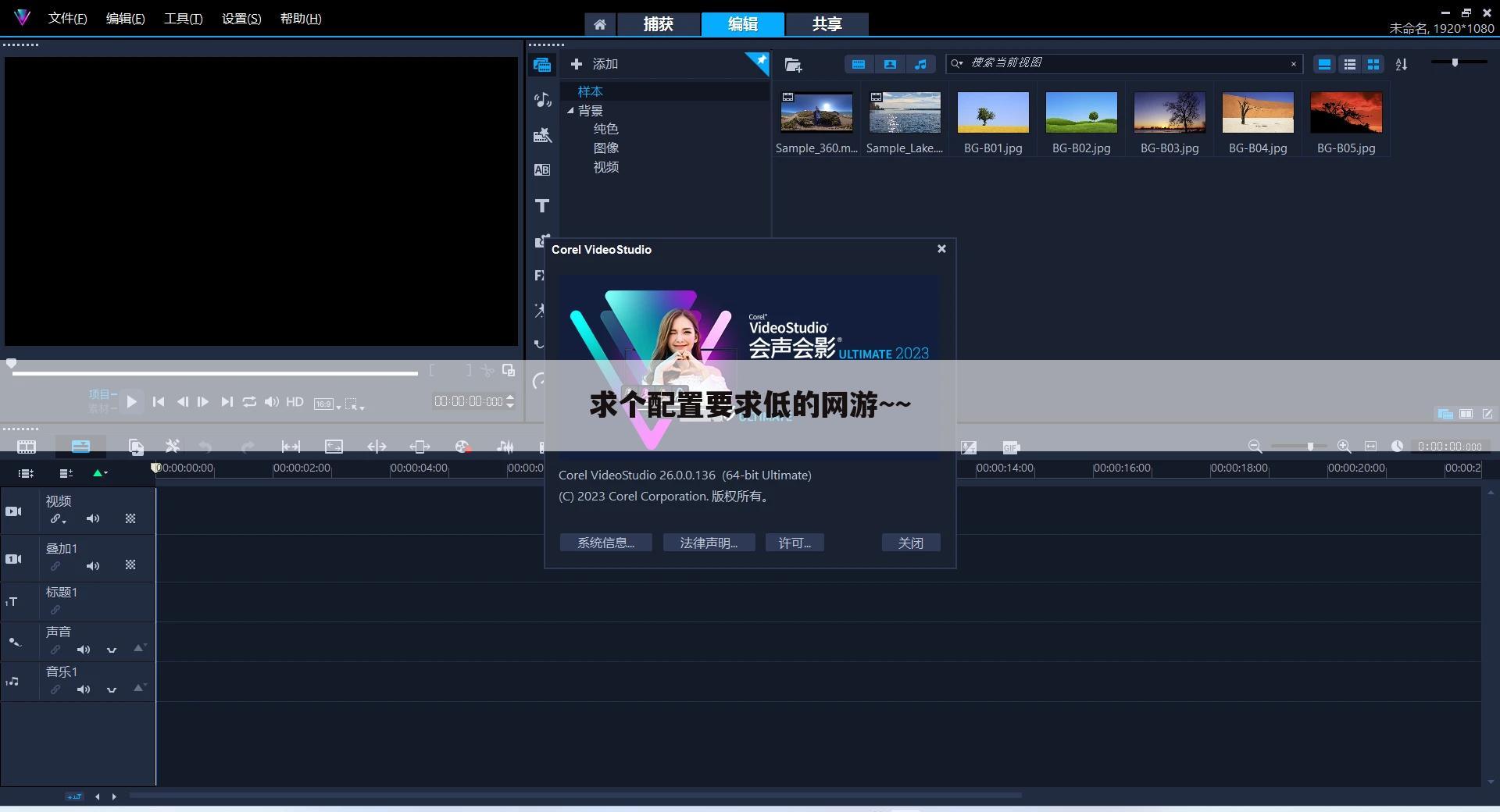The height and width of the screenshot is (812, 1500).
Task: Click the import media folder icon
Action: (793, 65)
